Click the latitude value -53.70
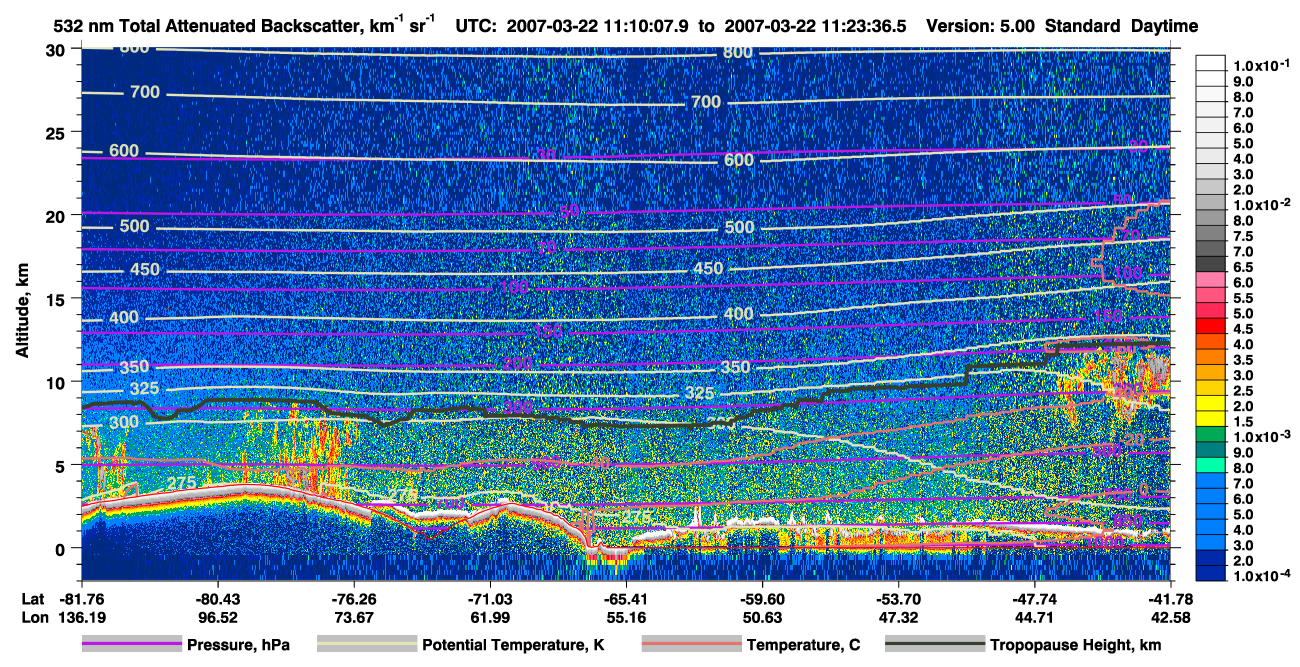 point(897,599)
